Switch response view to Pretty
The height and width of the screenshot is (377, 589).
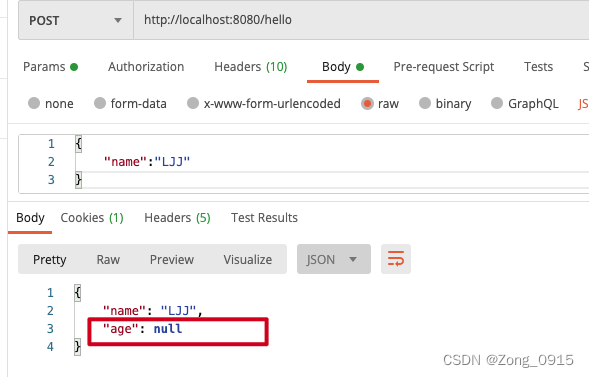point(50,259)
